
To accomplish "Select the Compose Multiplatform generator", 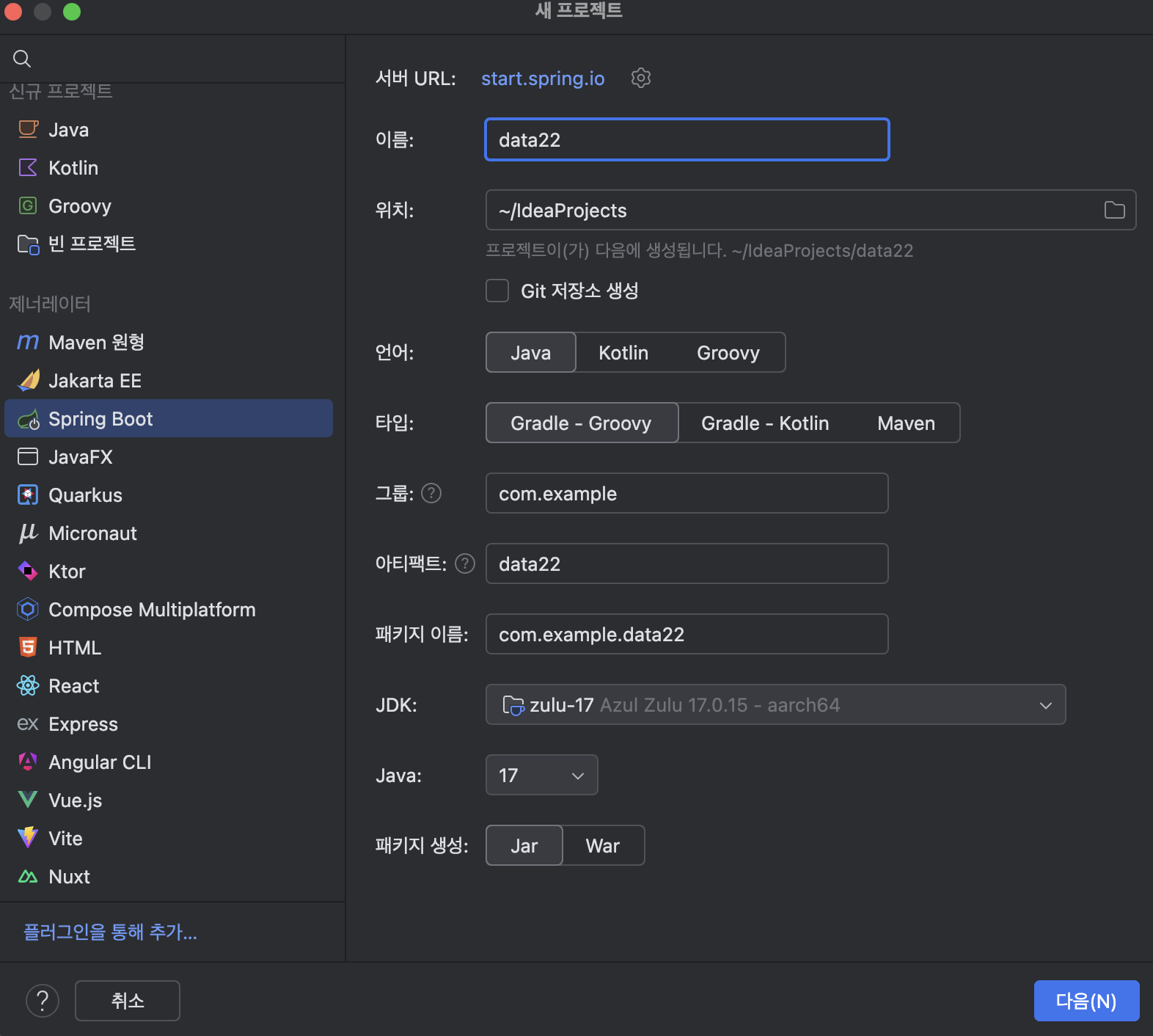I will pyautogui.click(x=169, y=610).
